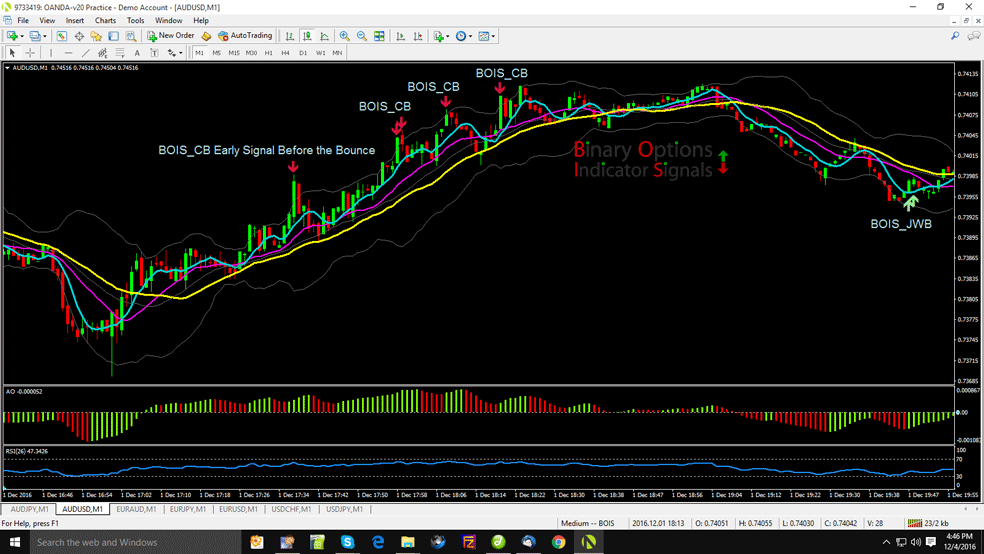Zoom in on the chart
This screenshot has height=554, width=984.
point(344,36)
